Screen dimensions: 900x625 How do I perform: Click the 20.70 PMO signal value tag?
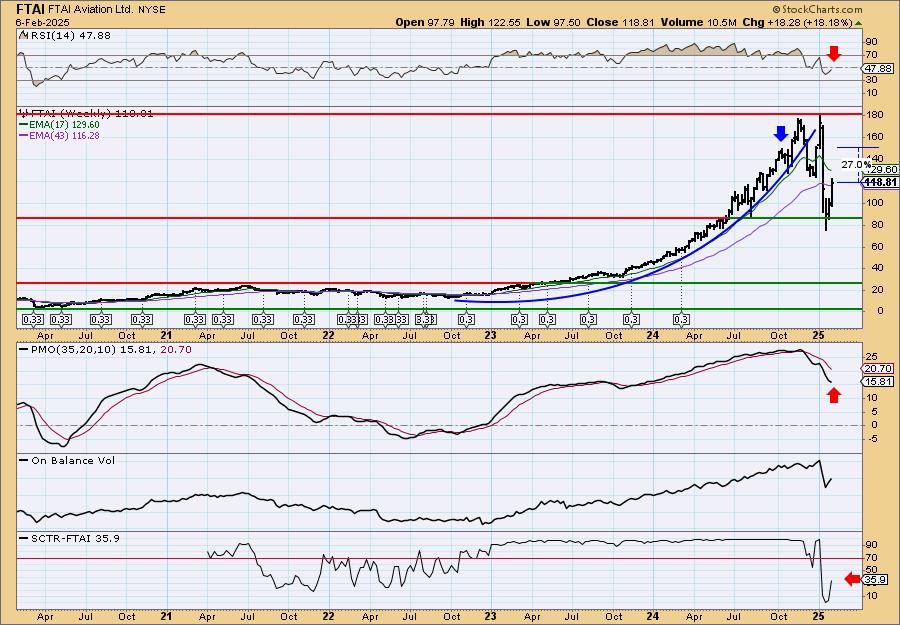click(878, 369)
